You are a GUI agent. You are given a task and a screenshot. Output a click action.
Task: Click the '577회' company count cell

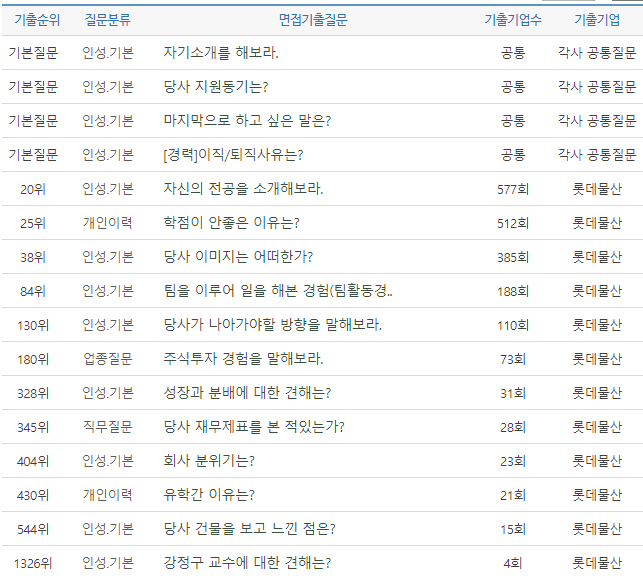512,189
